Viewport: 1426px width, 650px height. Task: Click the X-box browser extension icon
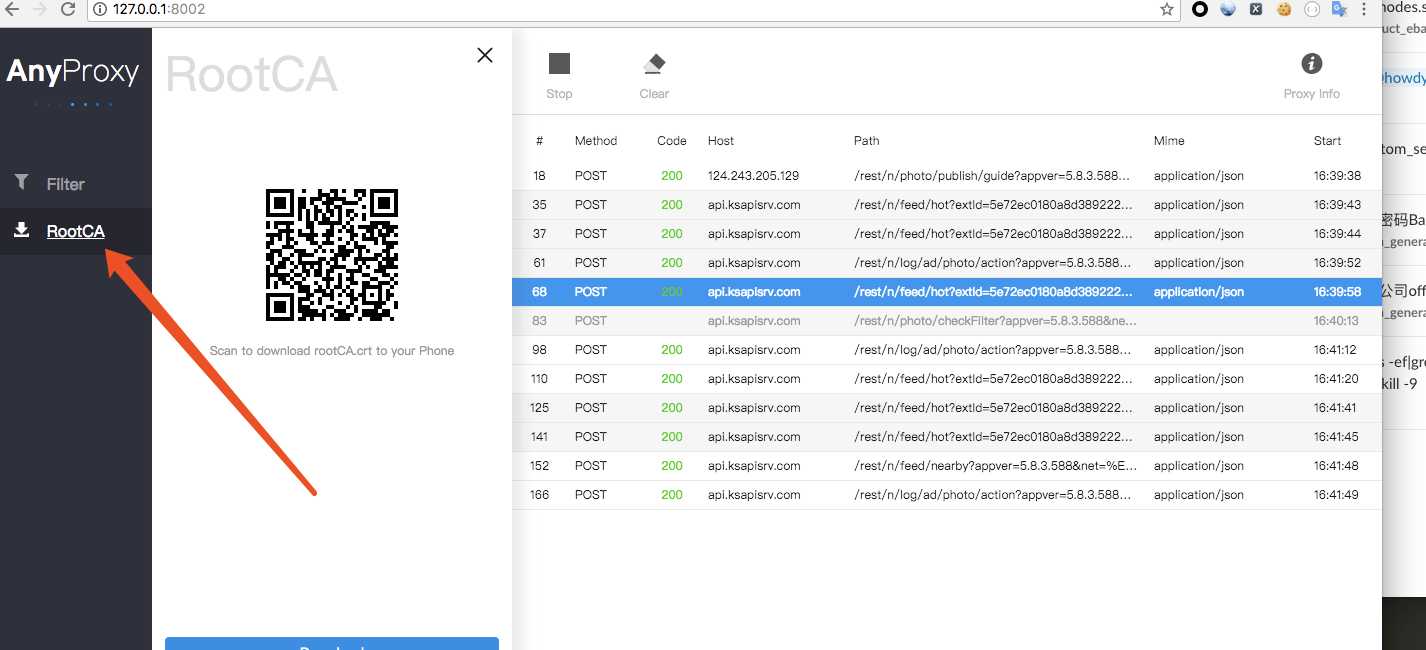[1256, 9]
